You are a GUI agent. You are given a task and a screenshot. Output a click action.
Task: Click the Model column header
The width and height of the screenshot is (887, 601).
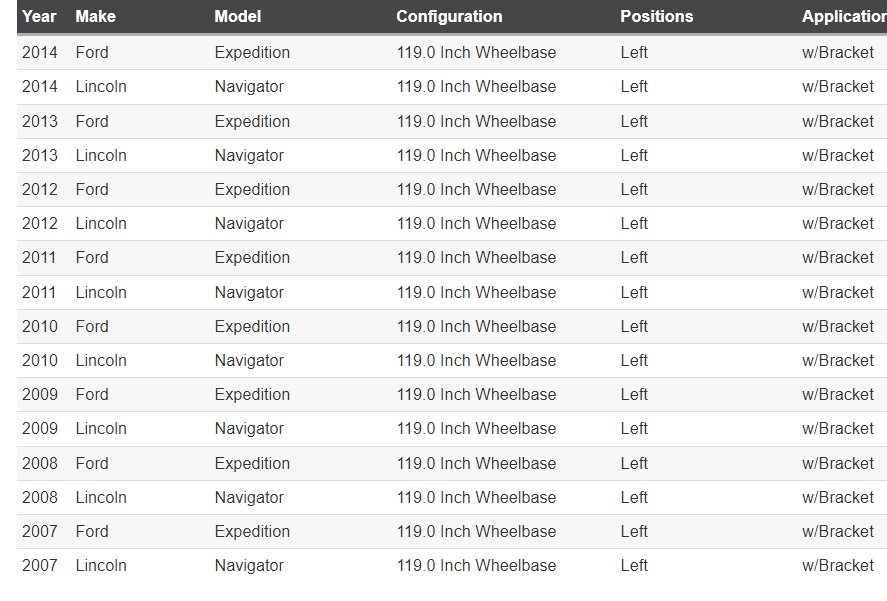(x=237, y=16)
